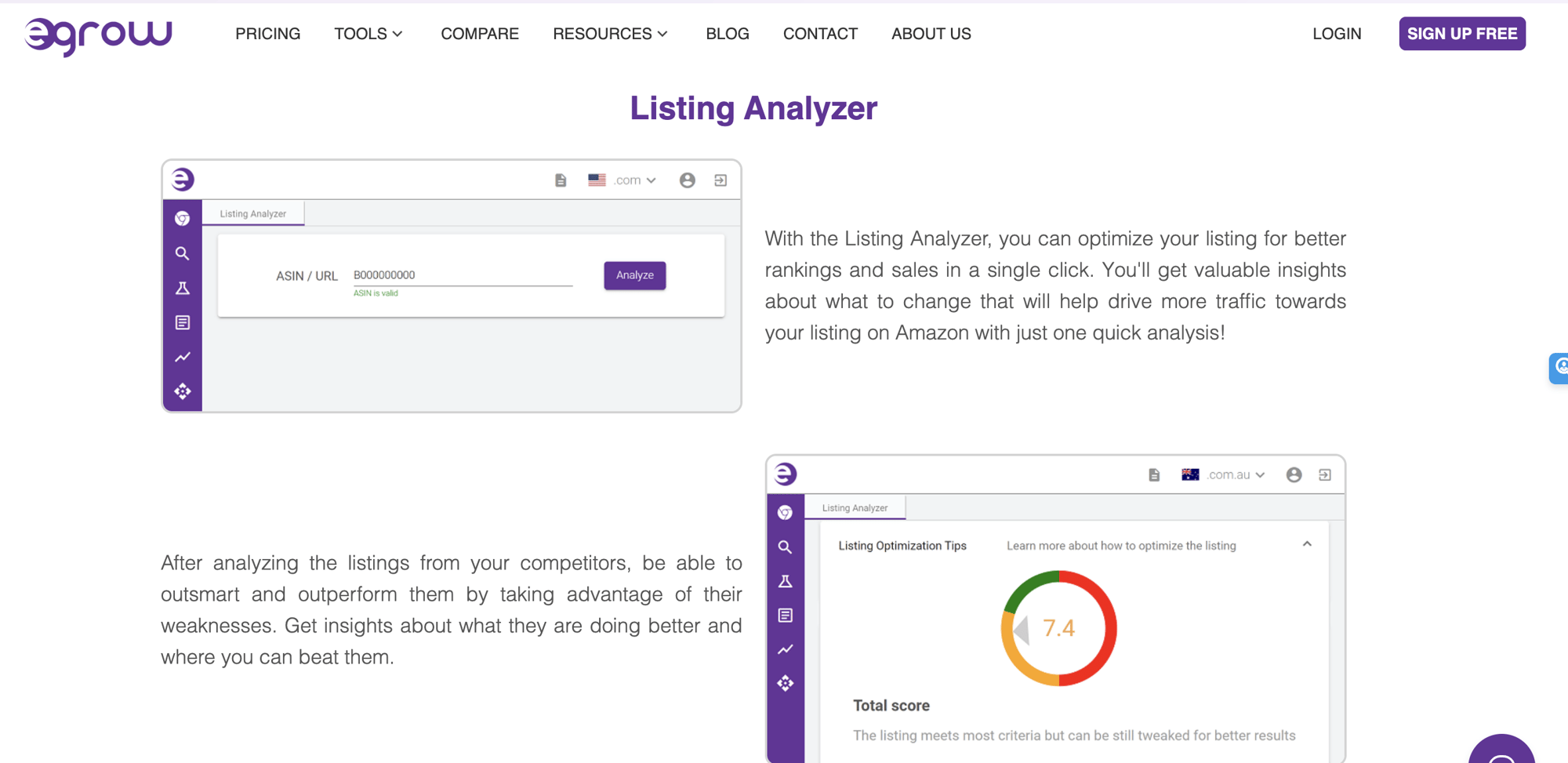The width and height of the screenshot is (1568, 763).
Task: Select Listing Analyzer tab in second mockup
Action: (x=855, y=507)
